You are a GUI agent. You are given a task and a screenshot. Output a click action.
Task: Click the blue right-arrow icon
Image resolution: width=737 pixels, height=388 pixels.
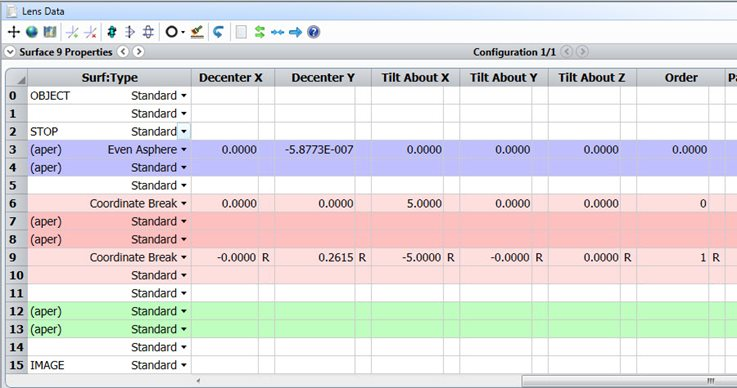pyautogui.click(x=296, y=32)
